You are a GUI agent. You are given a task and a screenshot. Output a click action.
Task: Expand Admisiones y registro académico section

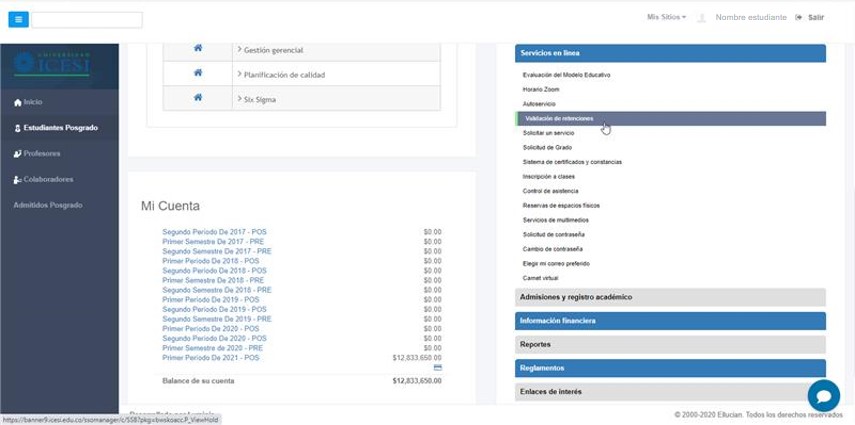[x=670, y=297]
